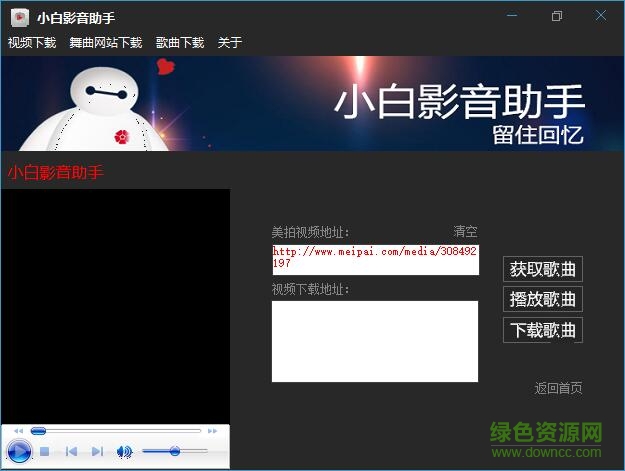Viewport: 625px width, 471px height.
Task: Open the 歌曲下载 menu
Action: pyautogui.click(x=180, y=42)
